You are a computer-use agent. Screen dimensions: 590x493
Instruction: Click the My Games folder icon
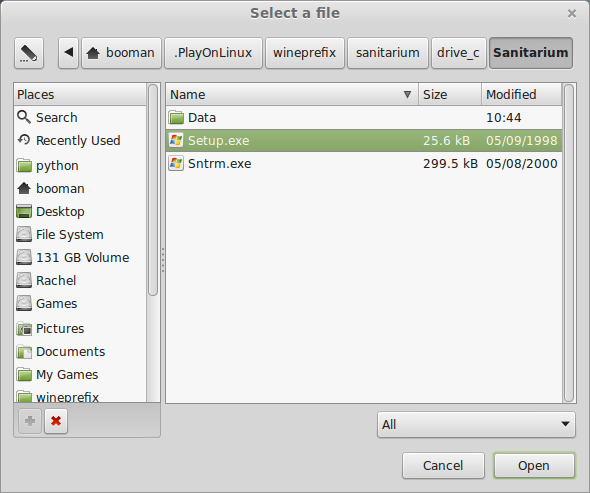pos(24,375)
